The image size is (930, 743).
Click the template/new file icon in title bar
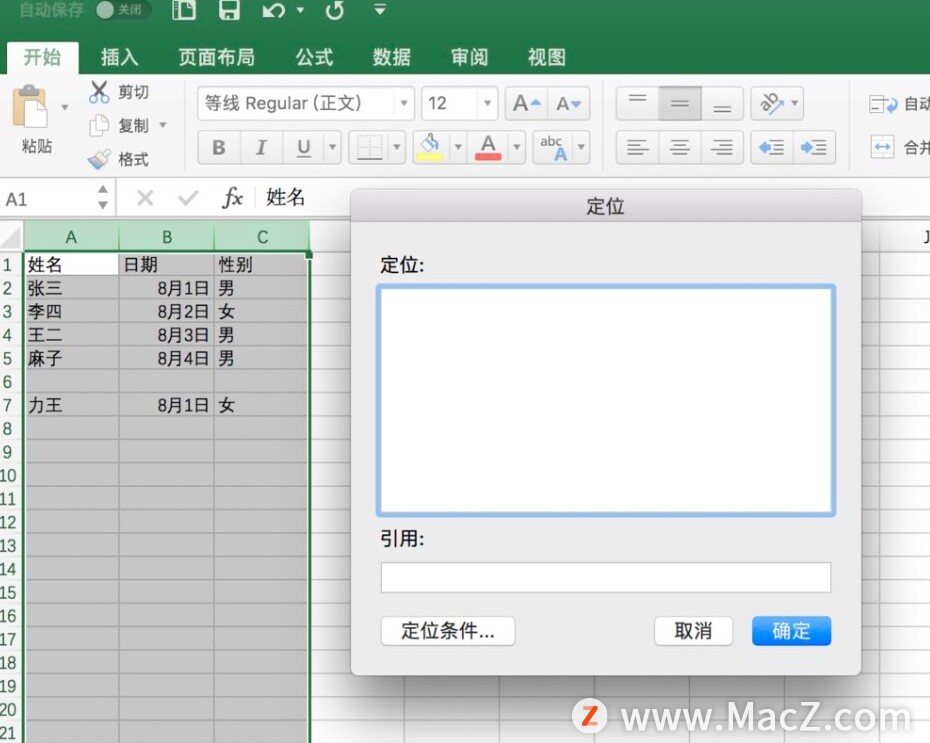[184, 9]
